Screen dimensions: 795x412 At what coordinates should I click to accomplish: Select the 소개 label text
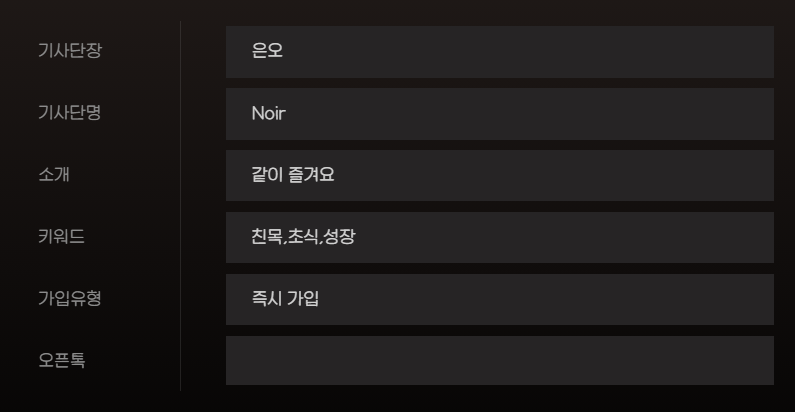click(x=53, y=175)
